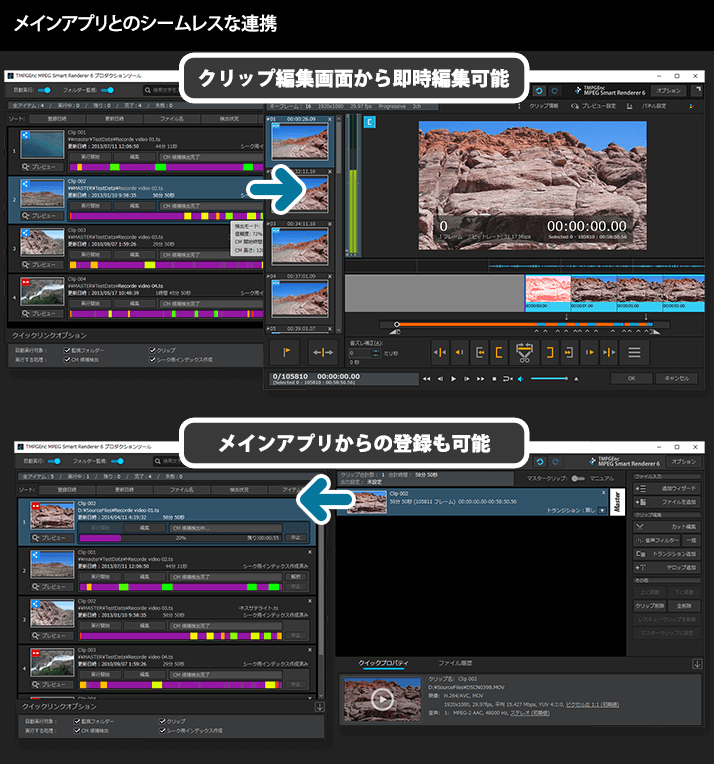Move to the selection end with the arrow-bracket icon

click(x=569, y=352)
